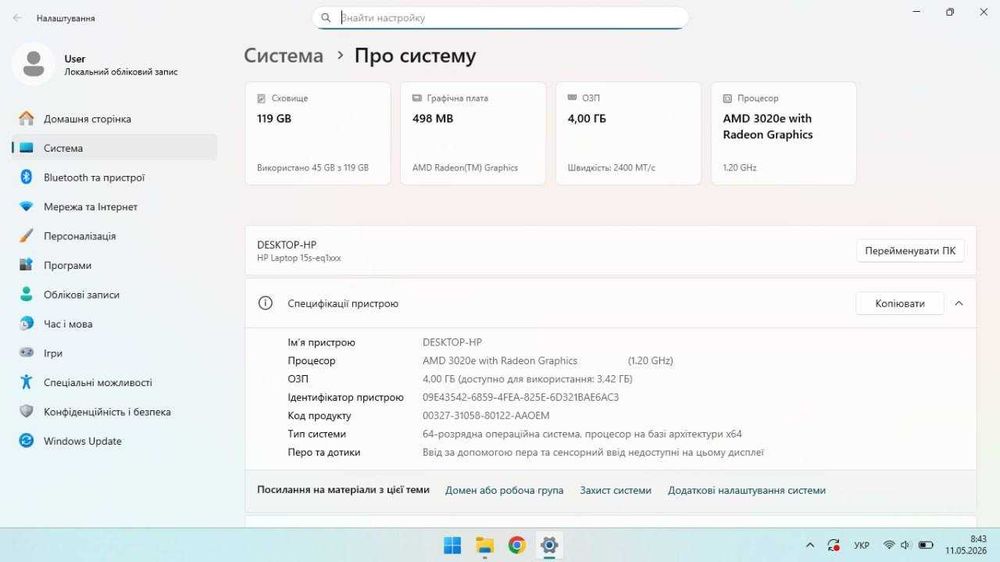Click the HP Laptop 15s-eq1xxx model text
The width and height of the screenshot is (1000, 562).
299,258
